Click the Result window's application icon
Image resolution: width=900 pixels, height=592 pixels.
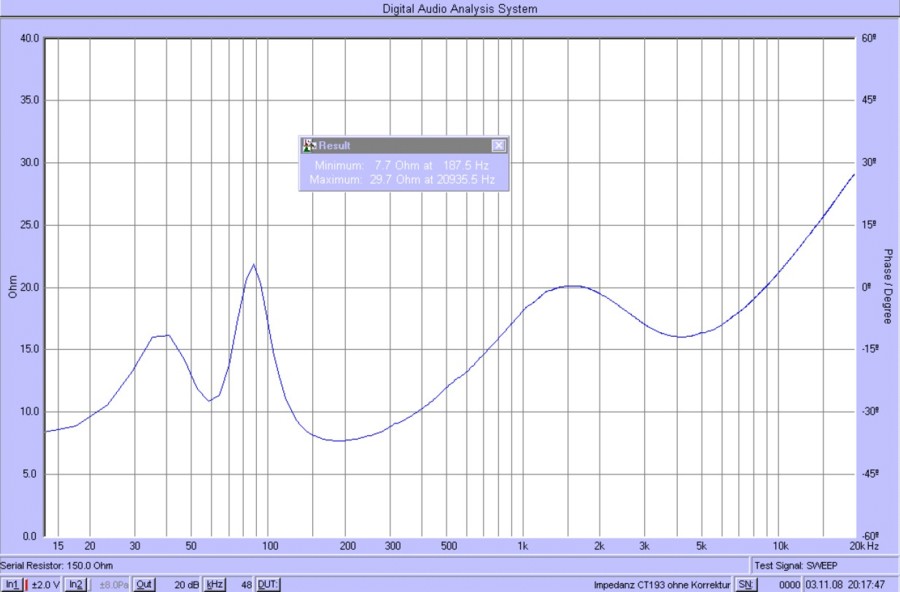tap(309, 145)
